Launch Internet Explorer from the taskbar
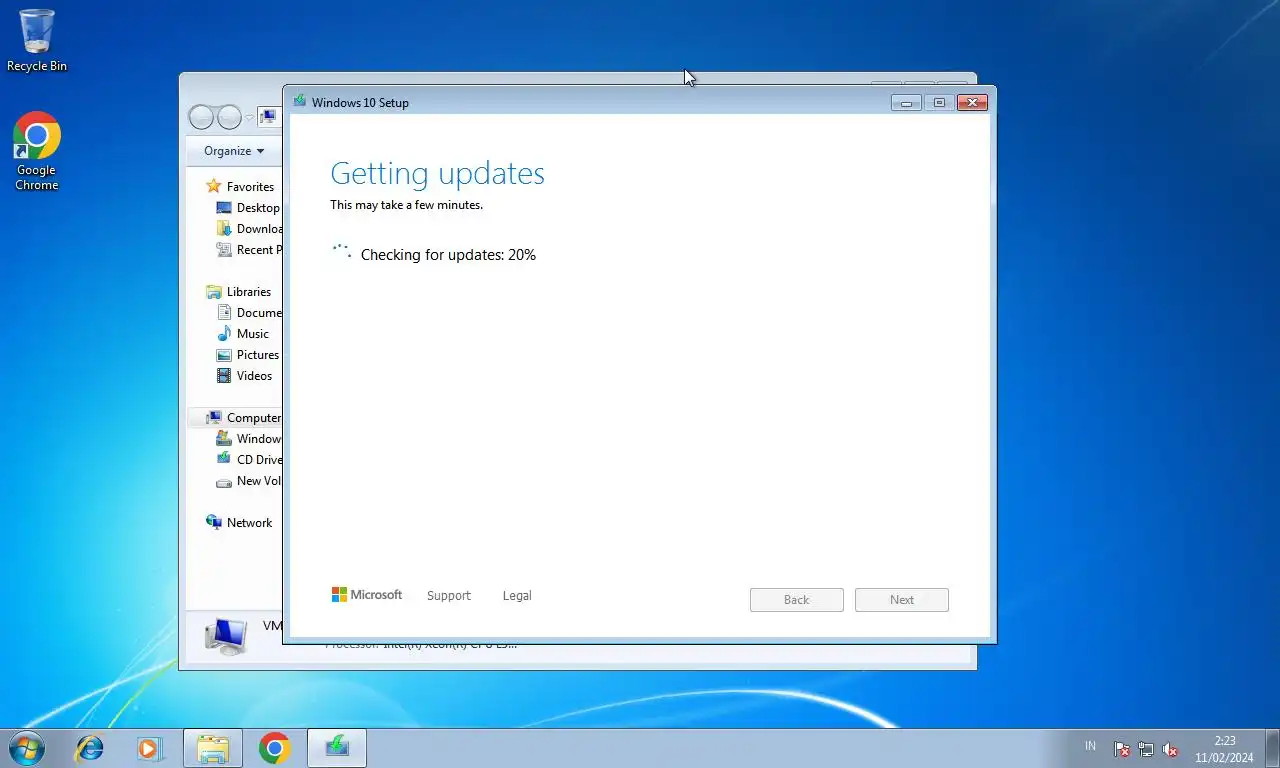Image resolution: width=1280 pixels, height=768 pixels. tap(90, 748)
